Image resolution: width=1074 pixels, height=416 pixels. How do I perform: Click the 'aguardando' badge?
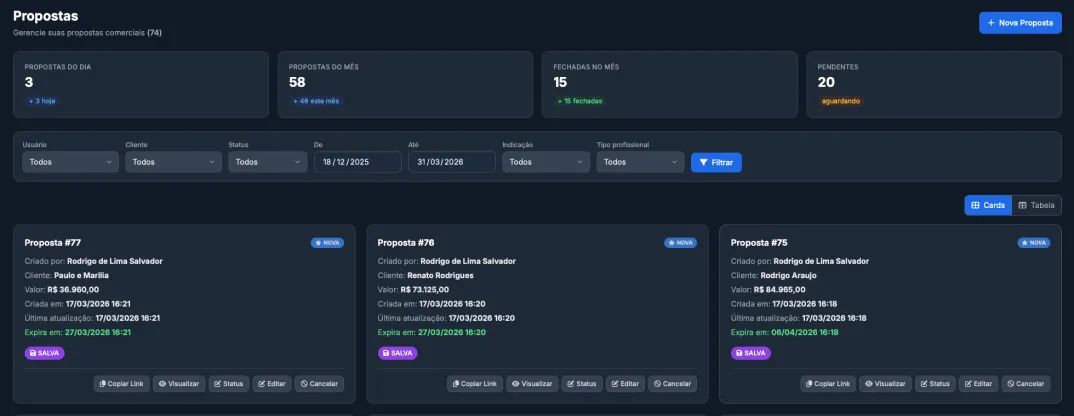click(840, 101)
